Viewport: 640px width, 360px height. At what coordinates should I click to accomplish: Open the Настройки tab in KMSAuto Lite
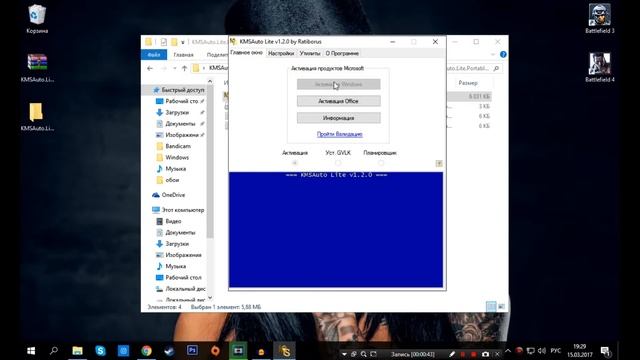pyautogui.click(x=281, y=53)
